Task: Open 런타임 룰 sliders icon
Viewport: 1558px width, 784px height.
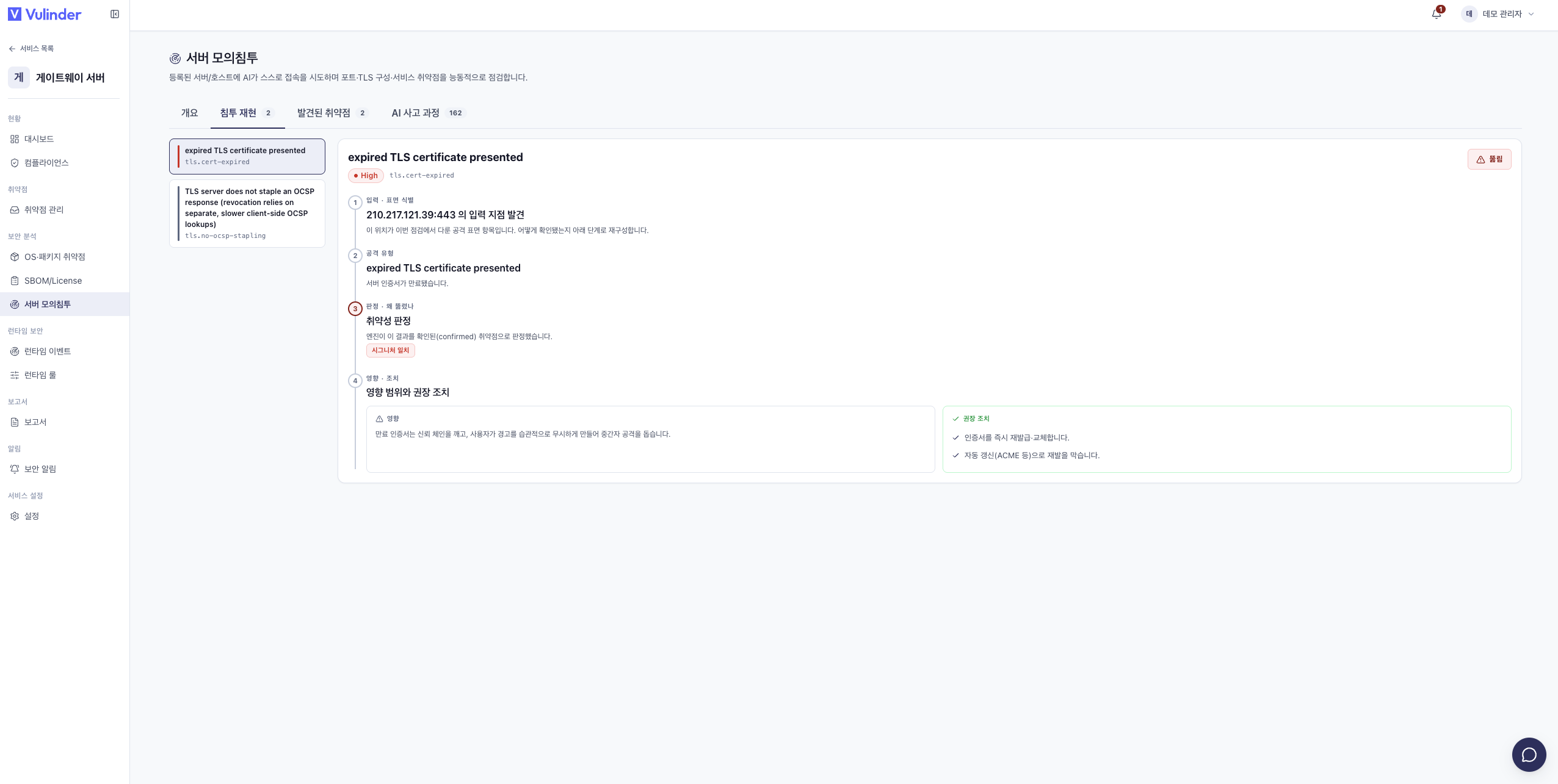Action: (x=15, y=375)
